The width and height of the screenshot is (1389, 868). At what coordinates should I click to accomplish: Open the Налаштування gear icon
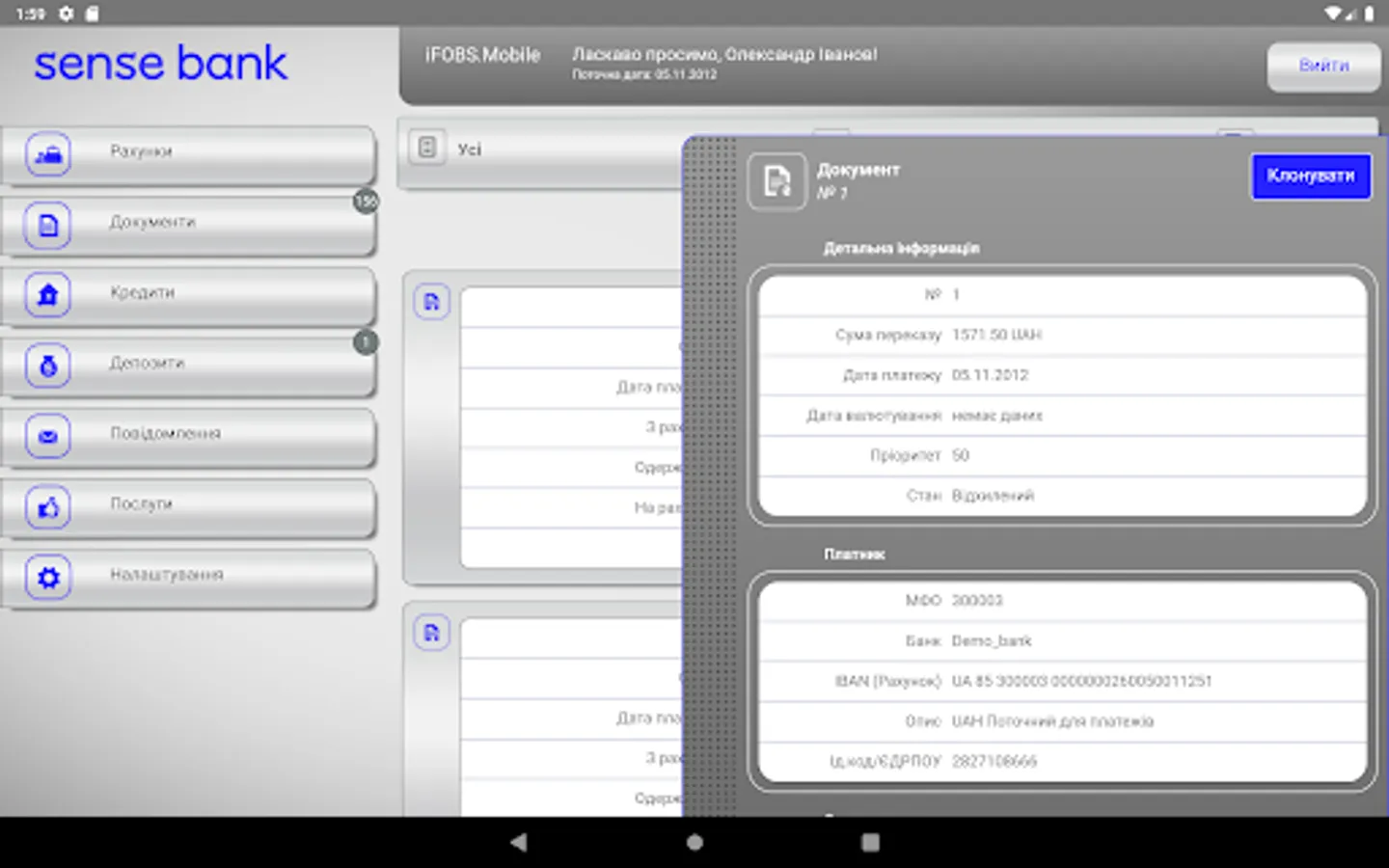[x=48, y=577]
